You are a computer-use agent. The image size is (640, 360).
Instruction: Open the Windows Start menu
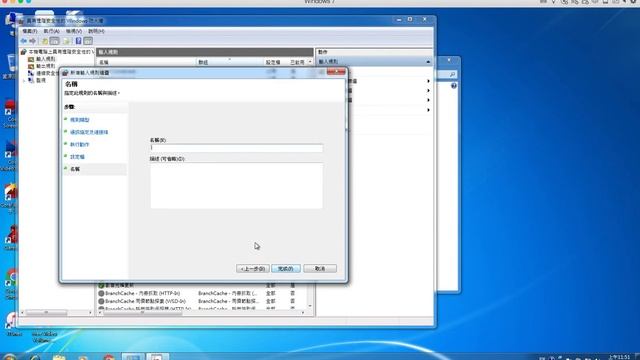(10, 357)
